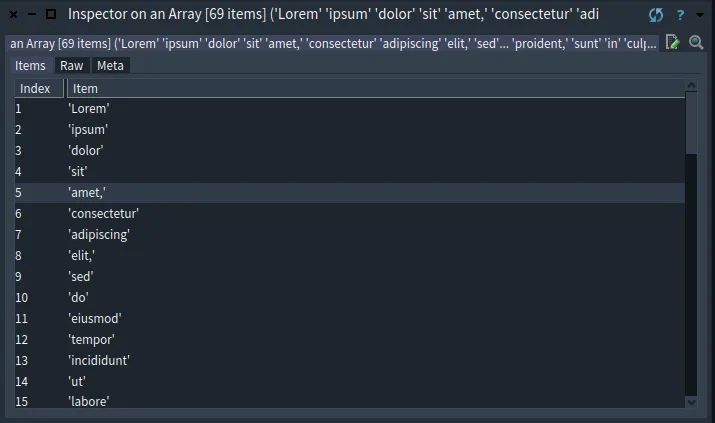This screenshot has height=423, width=715.
Task: Click the Index column header
Action: click(x=35, y=88)
